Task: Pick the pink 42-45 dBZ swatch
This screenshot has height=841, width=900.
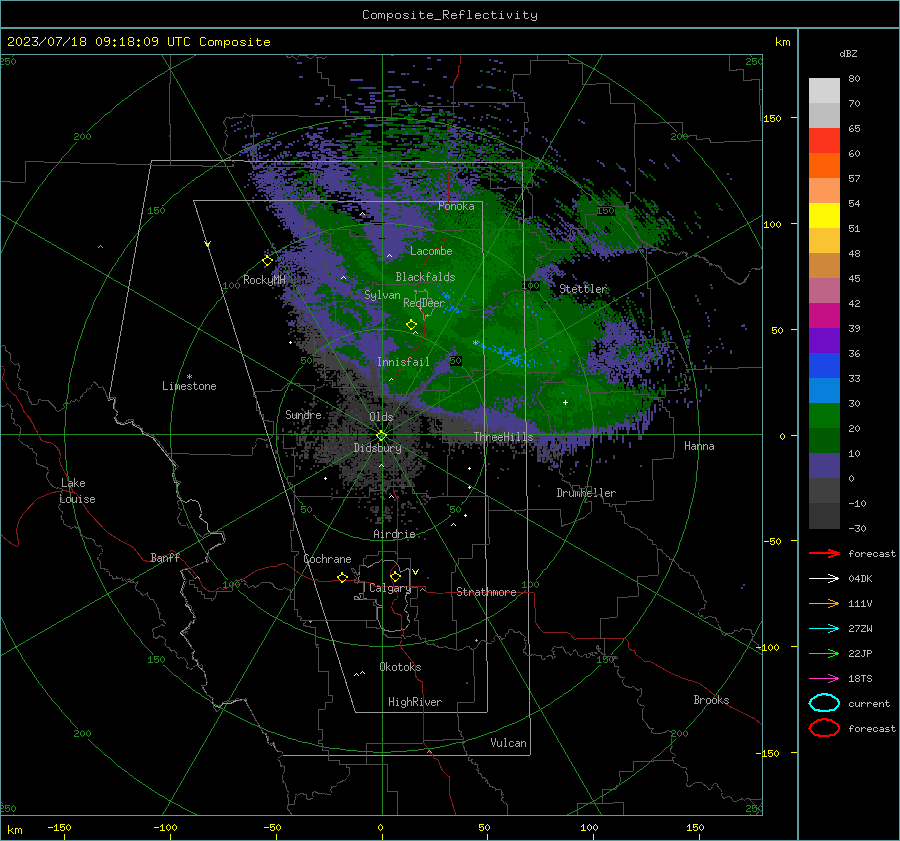Action: coord(824,290)
